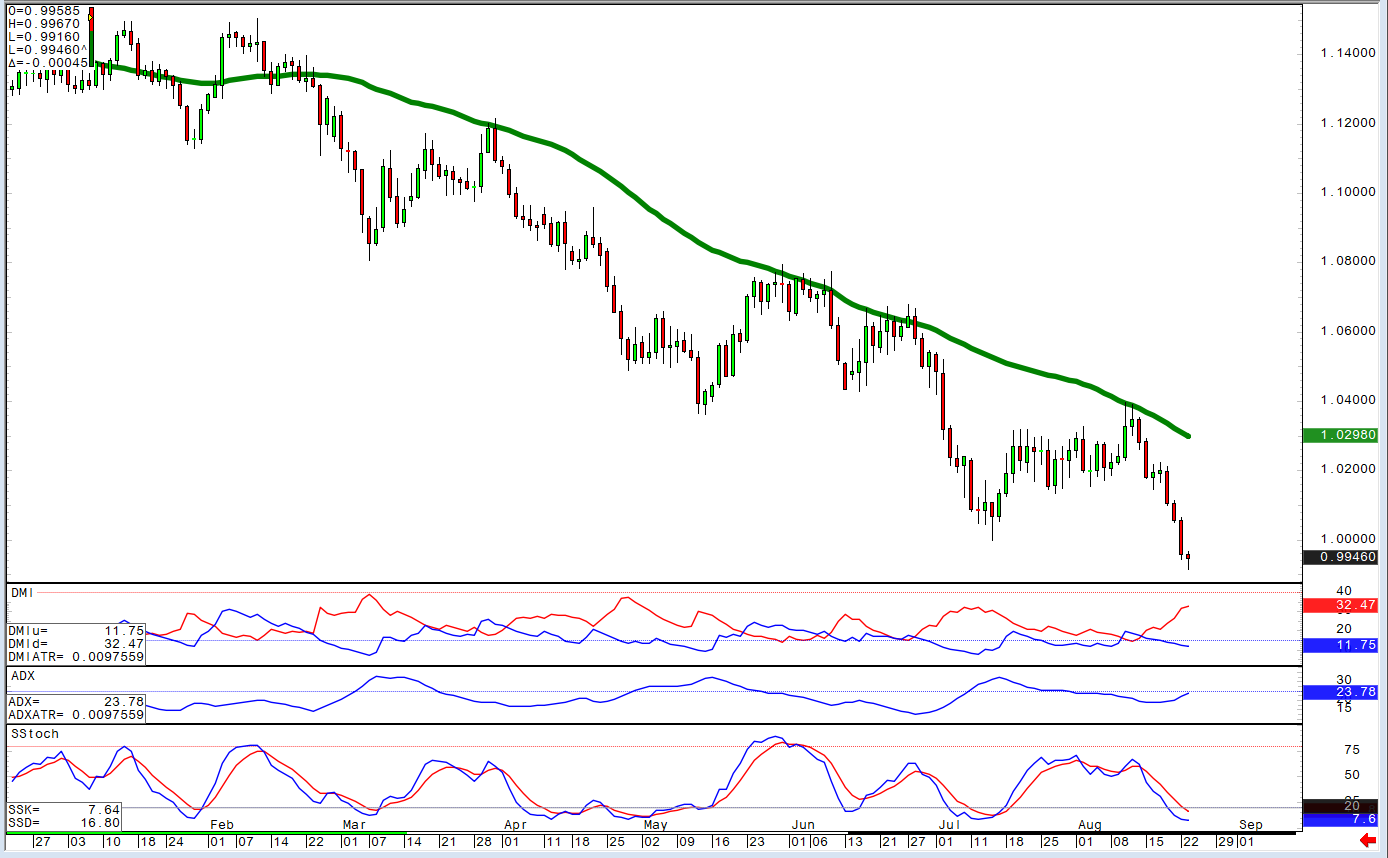The image size is (1388, 858).
Task: Click the 'Aug' month label
Action: point(1091,825)
